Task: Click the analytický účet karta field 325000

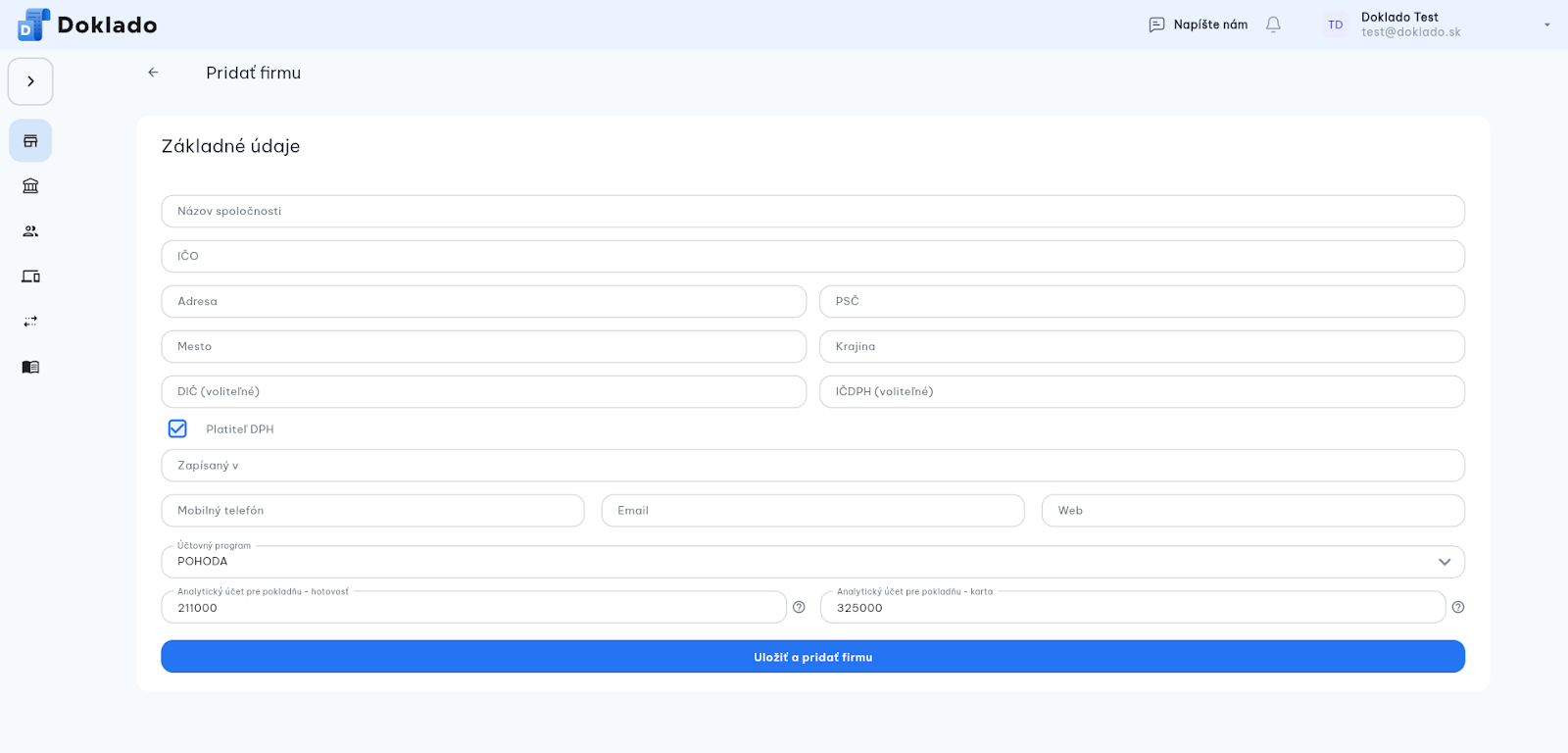Action: point(1132,607)
